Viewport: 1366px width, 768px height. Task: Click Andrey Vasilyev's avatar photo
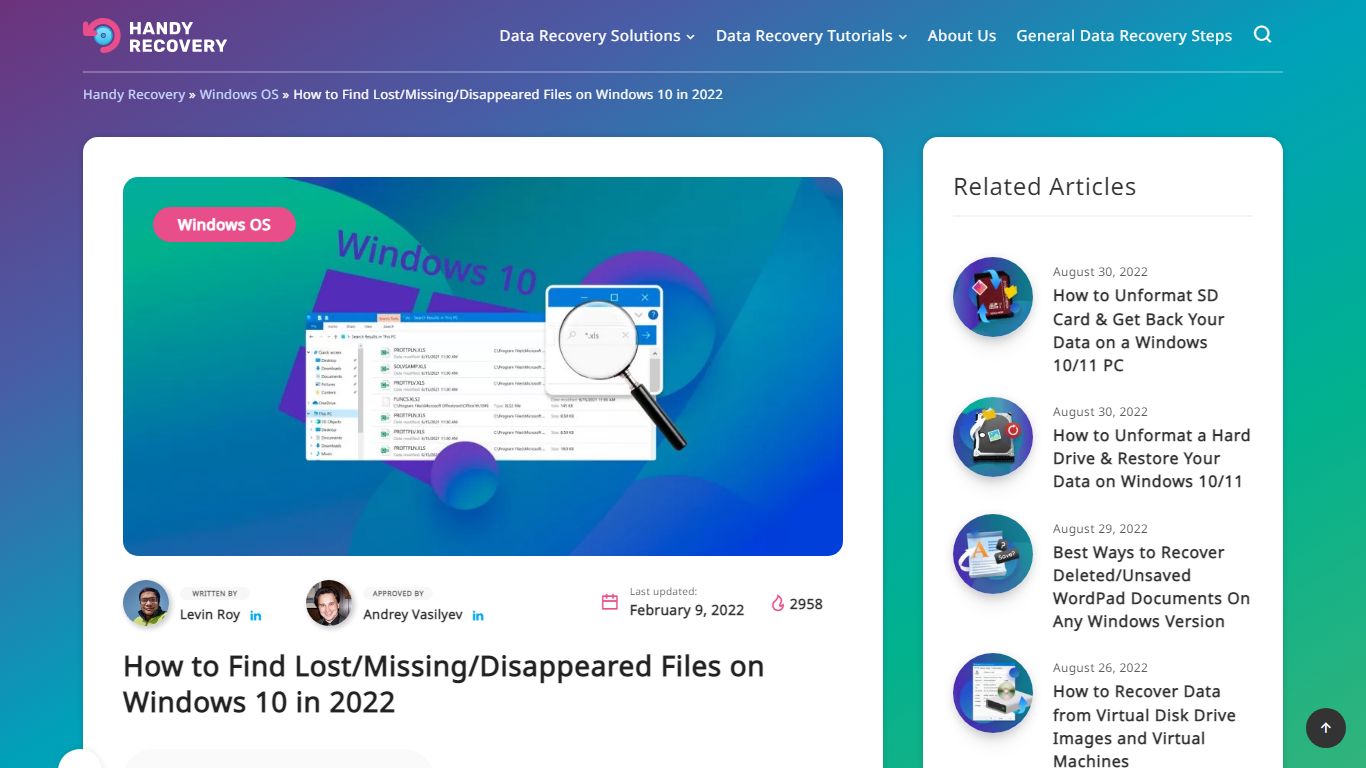pos(329,603)
